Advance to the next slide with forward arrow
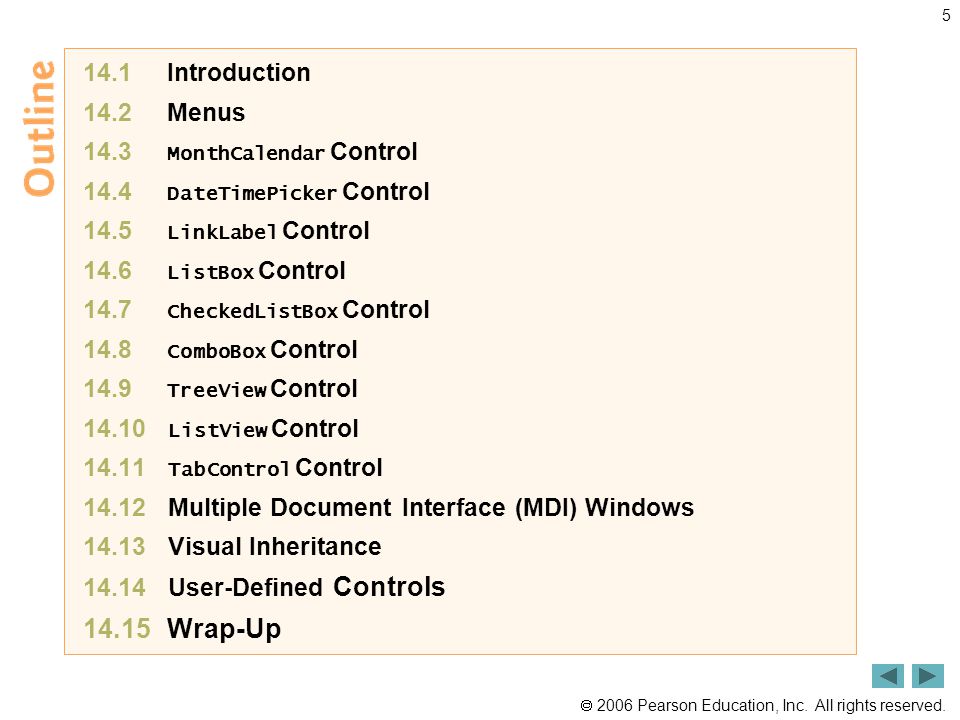 coord(928,676)
